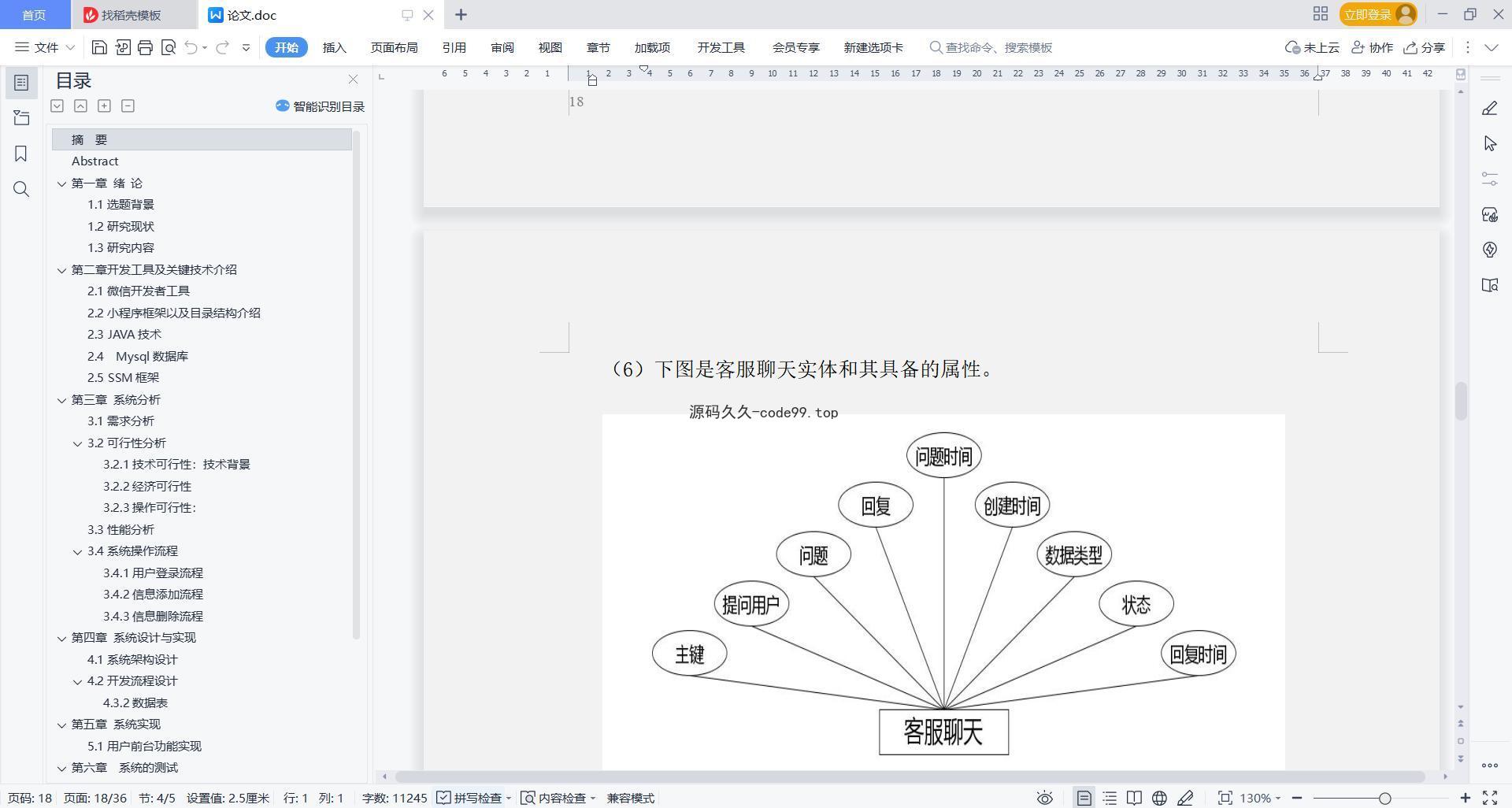The width and height of the screenshot is (1512, 808).
Task: Open a new tab with plus button
Action: point(461,15)
